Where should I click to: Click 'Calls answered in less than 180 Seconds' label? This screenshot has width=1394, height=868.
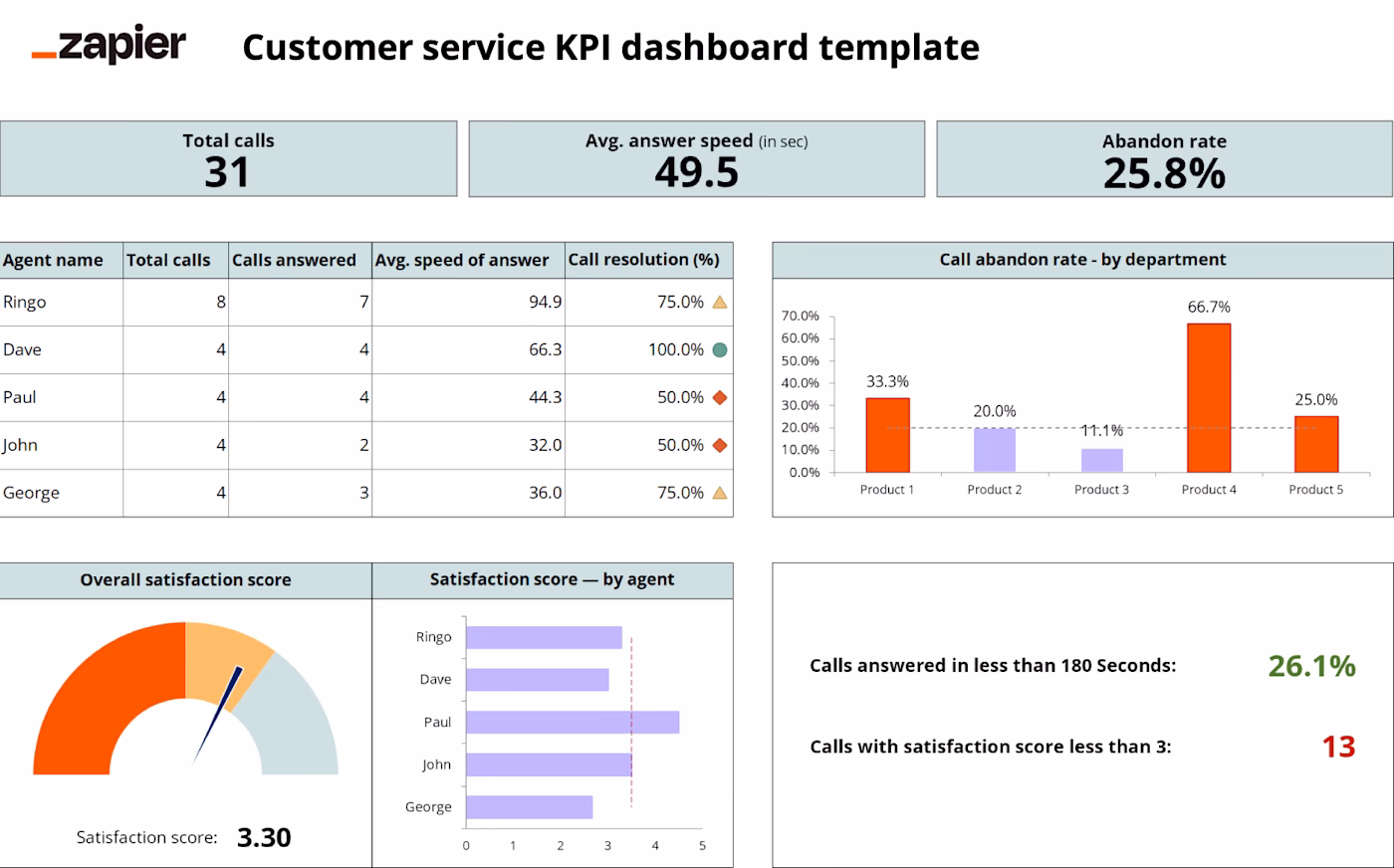(x=993, y=666)
